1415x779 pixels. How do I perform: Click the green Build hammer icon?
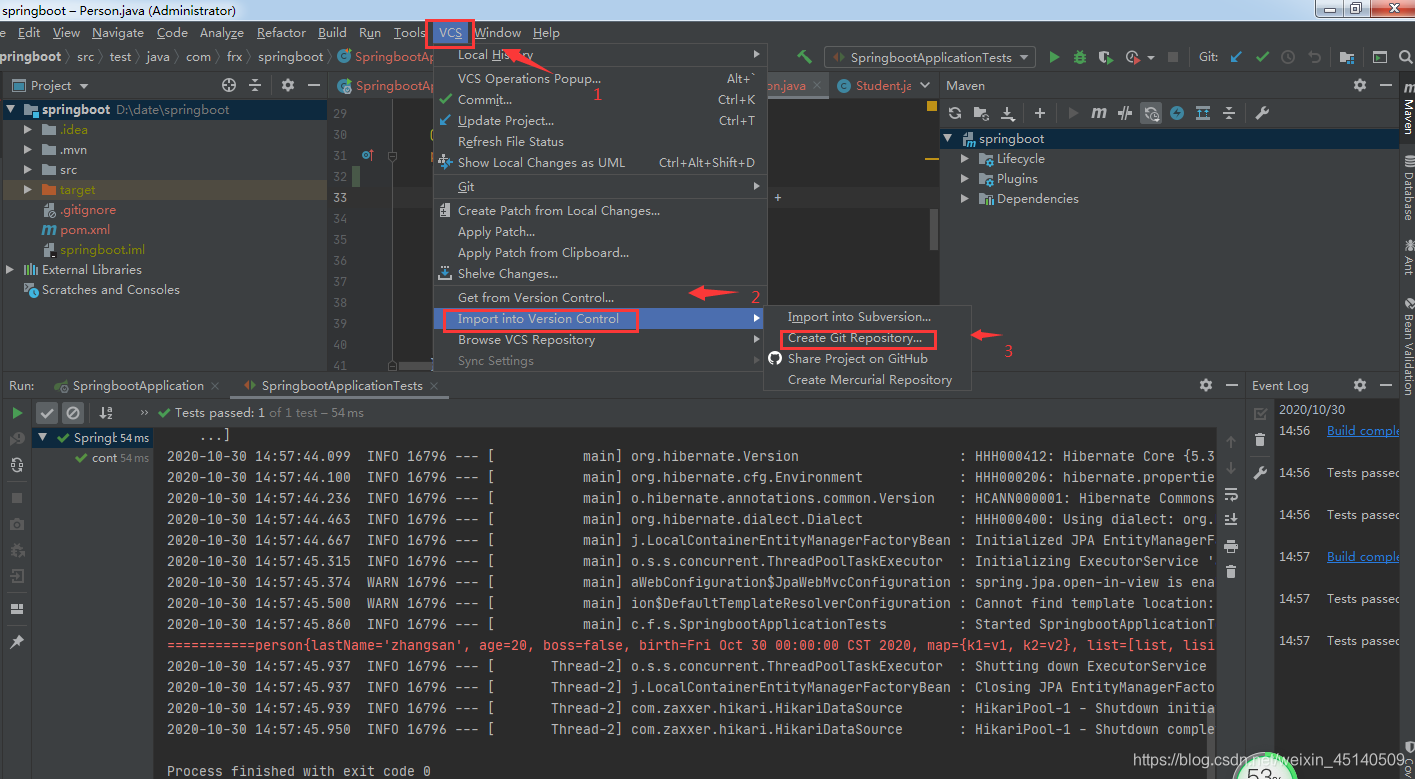pos(804,57)
